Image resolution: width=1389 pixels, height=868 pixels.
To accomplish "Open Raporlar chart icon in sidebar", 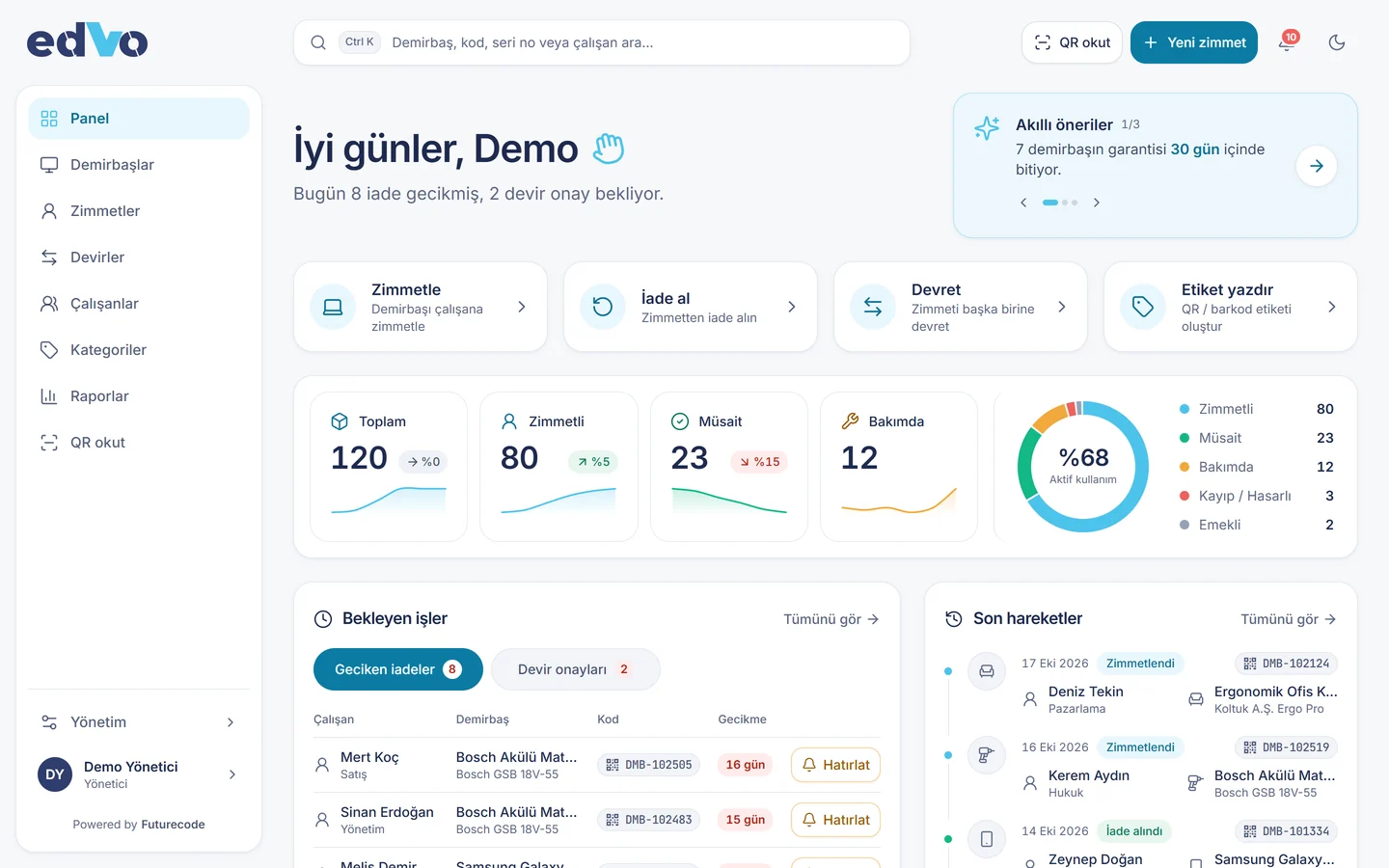I will tap(49, 396).
